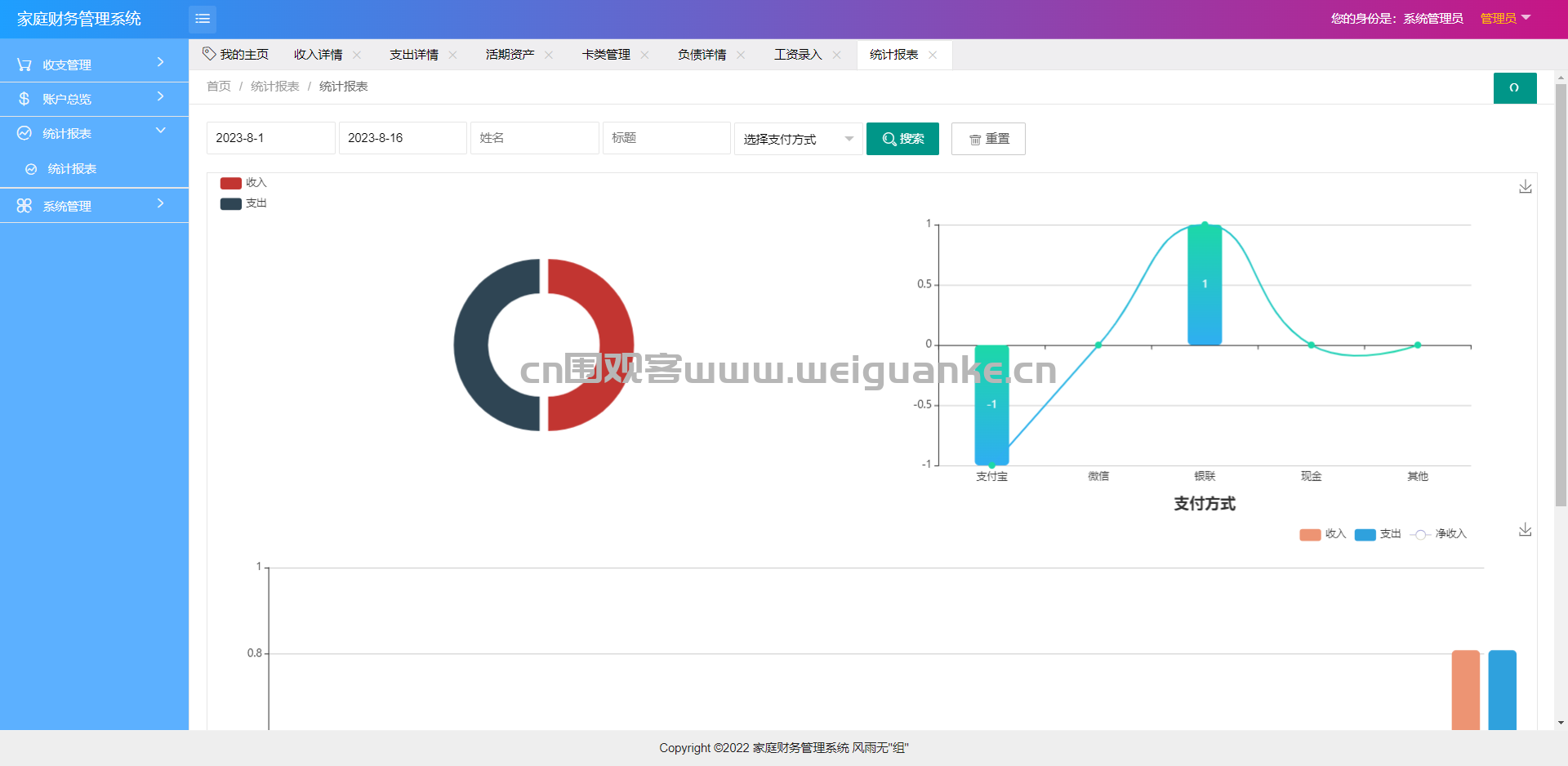
Task: Click the 支付宝 bar labeled -1
Action: [991, 405]
